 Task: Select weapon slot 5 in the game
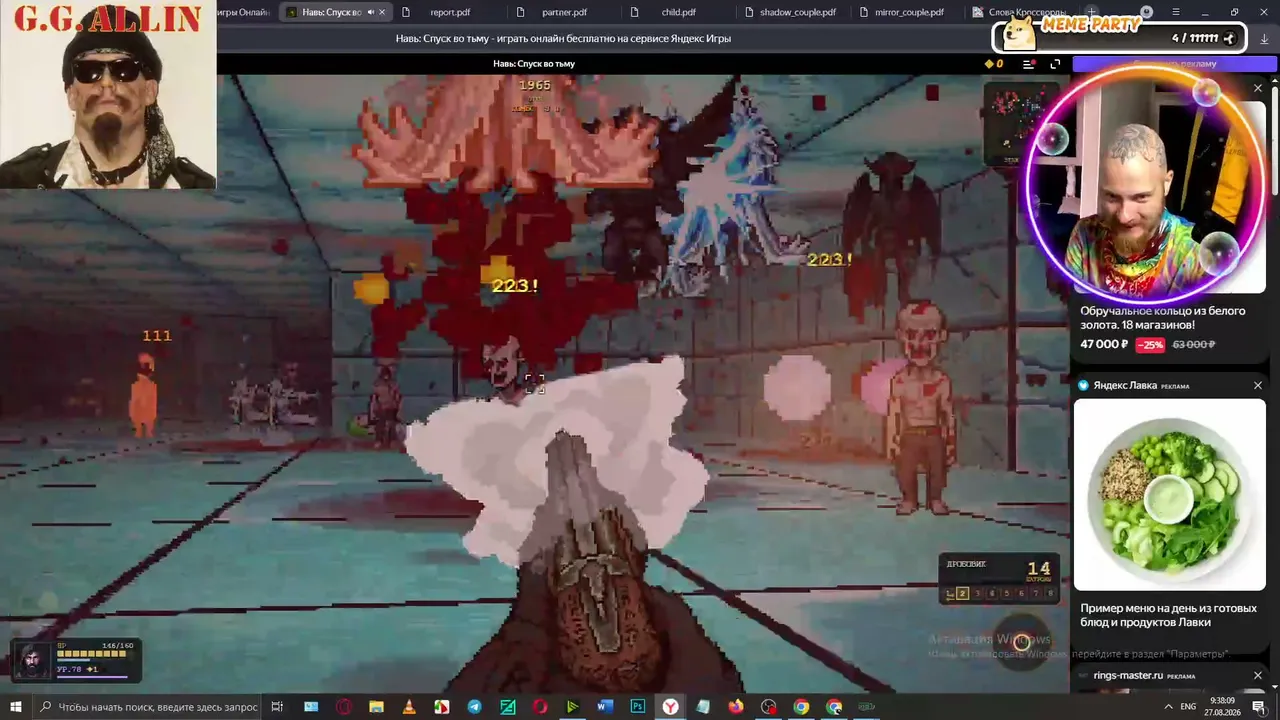point(1006,594)
